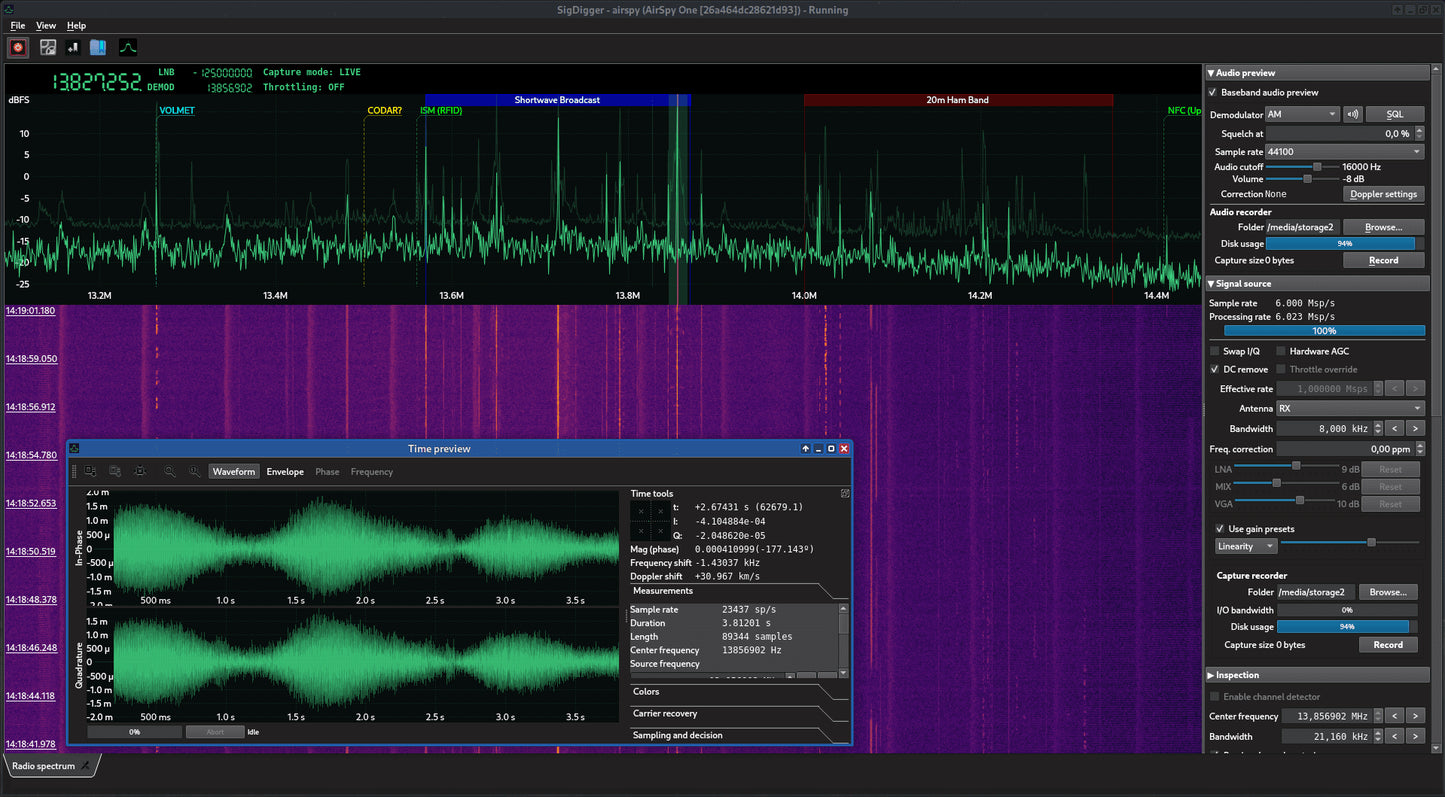Click the panoramic spectrum toolbar icon
Image resolution: width=1445 pixels, height=797 pixels.
47,47
